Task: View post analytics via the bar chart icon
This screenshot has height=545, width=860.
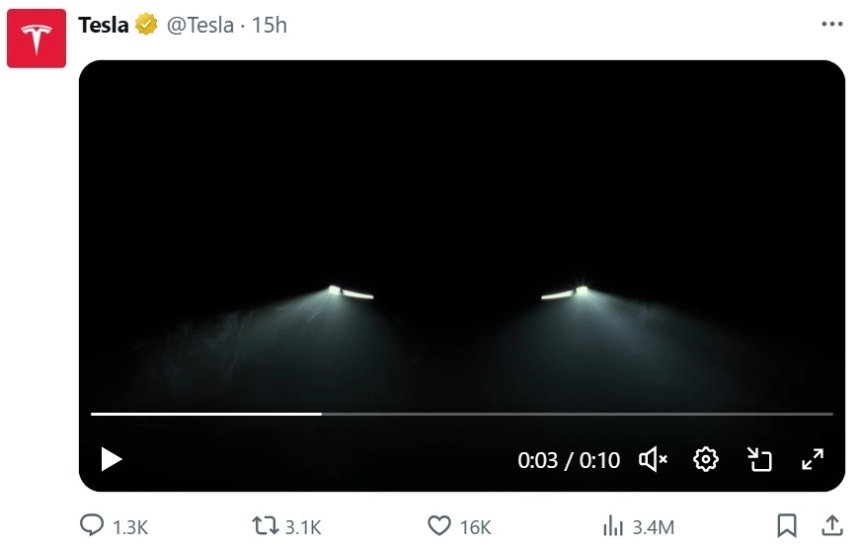Action: (x=612, y=526)
